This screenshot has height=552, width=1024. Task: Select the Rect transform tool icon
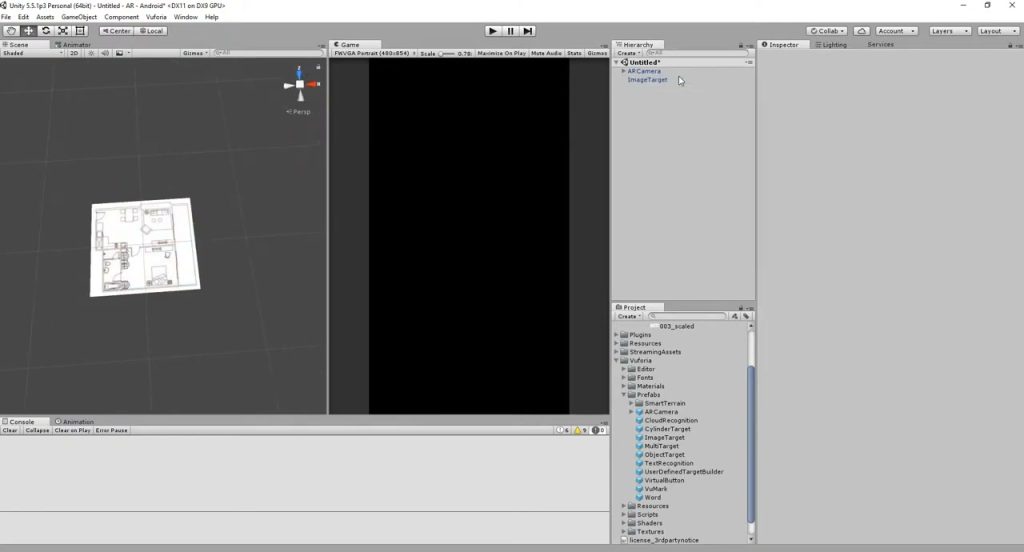click(x=80, y=31)
